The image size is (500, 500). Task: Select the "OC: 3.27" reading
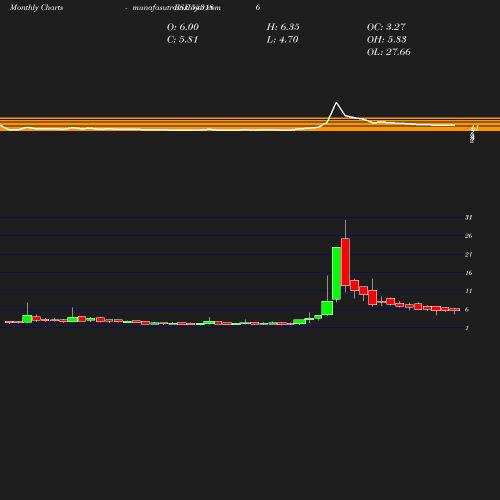coord(386,27)
